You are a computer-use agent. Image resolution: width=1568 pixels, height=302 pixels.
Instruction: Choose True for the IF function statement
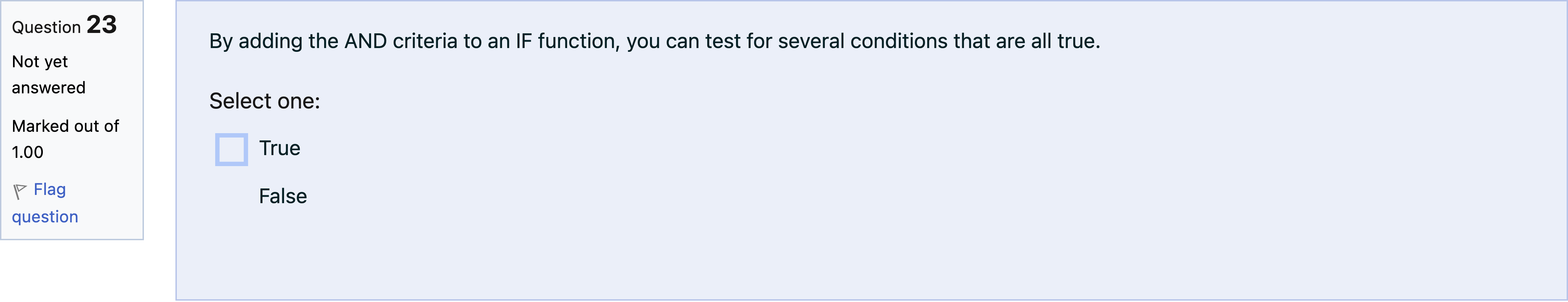point(232,149)
